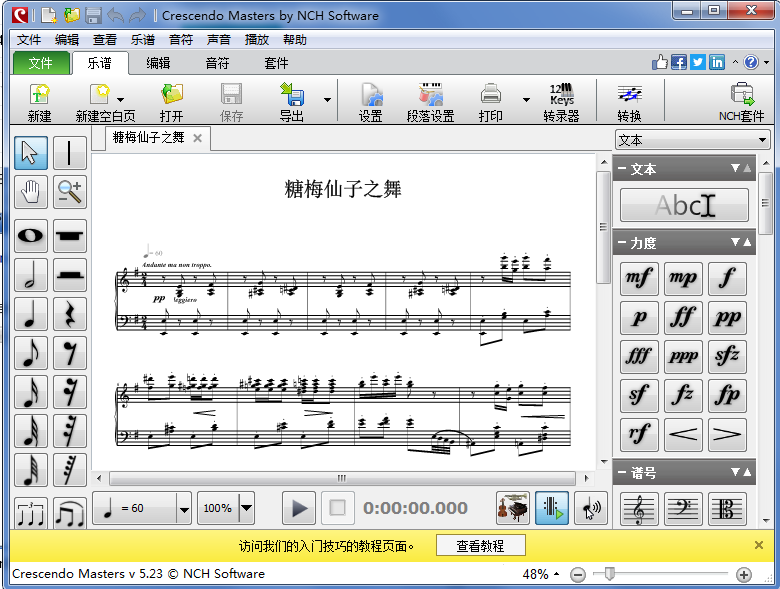Open the 乐谱 menu in menu bar
The width and height of the screenshot is (780, 589).
click(143, 40)
